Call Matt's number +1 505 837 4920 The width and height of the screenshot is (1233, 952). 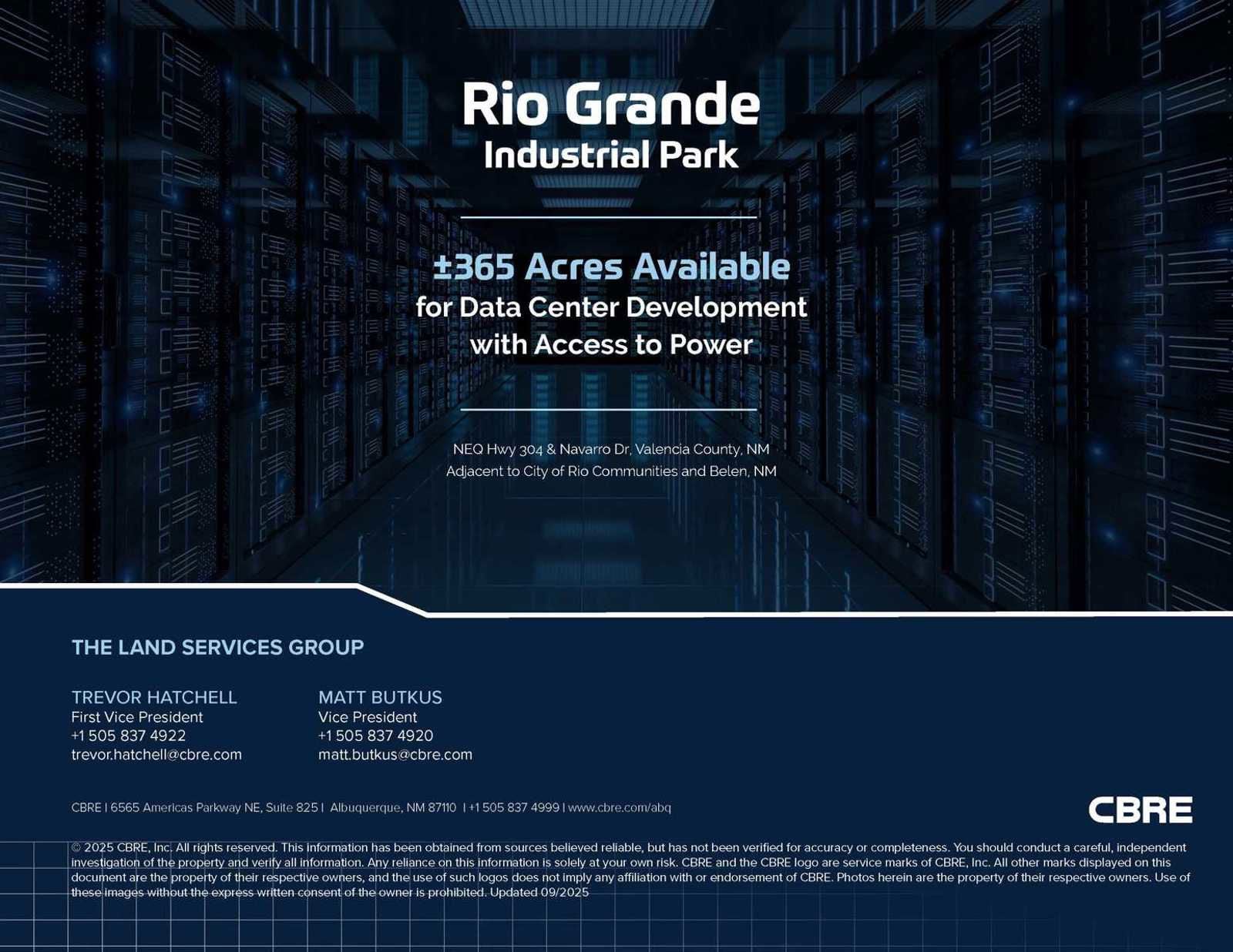coord(375,736)
